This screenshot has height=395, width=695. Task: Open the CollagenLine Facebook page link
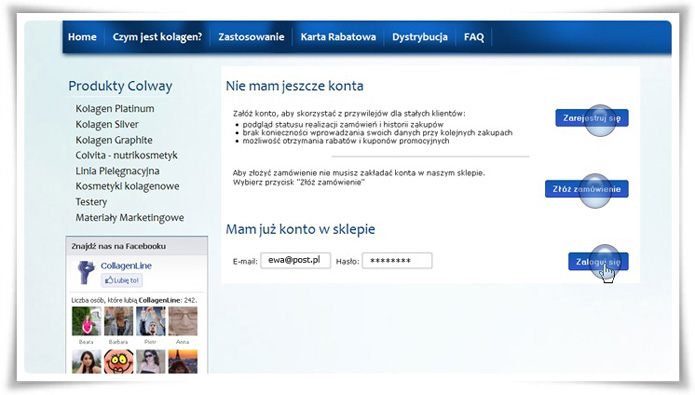pyautogui.click(x=126, y=266)
